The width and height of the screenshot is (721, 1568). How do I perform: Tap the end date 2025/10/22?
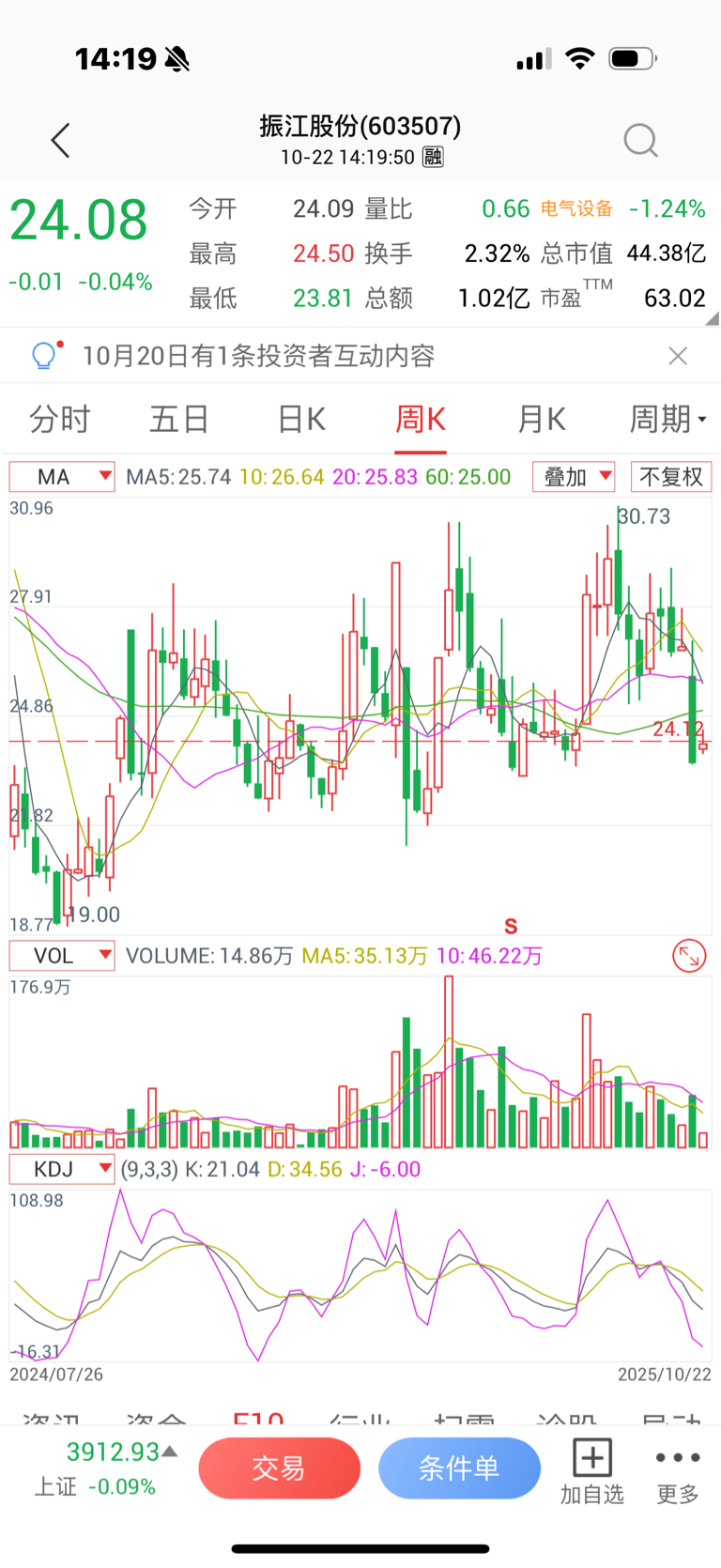point(664,1375)
